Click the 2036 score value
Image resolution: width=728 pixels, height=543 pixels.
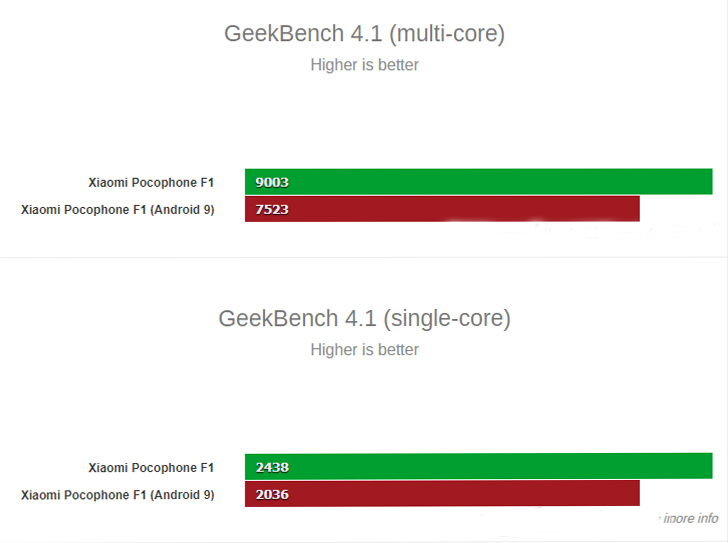272,494
